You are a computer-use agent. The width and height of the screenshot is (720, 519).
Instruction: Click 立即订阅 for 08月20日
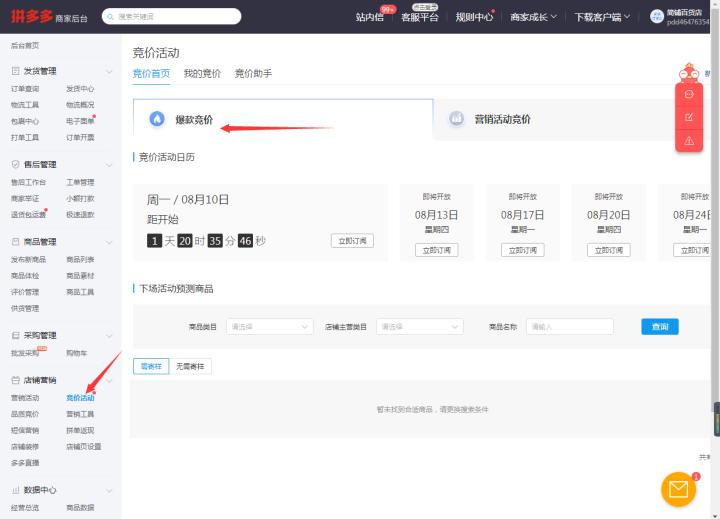(609, 250)
